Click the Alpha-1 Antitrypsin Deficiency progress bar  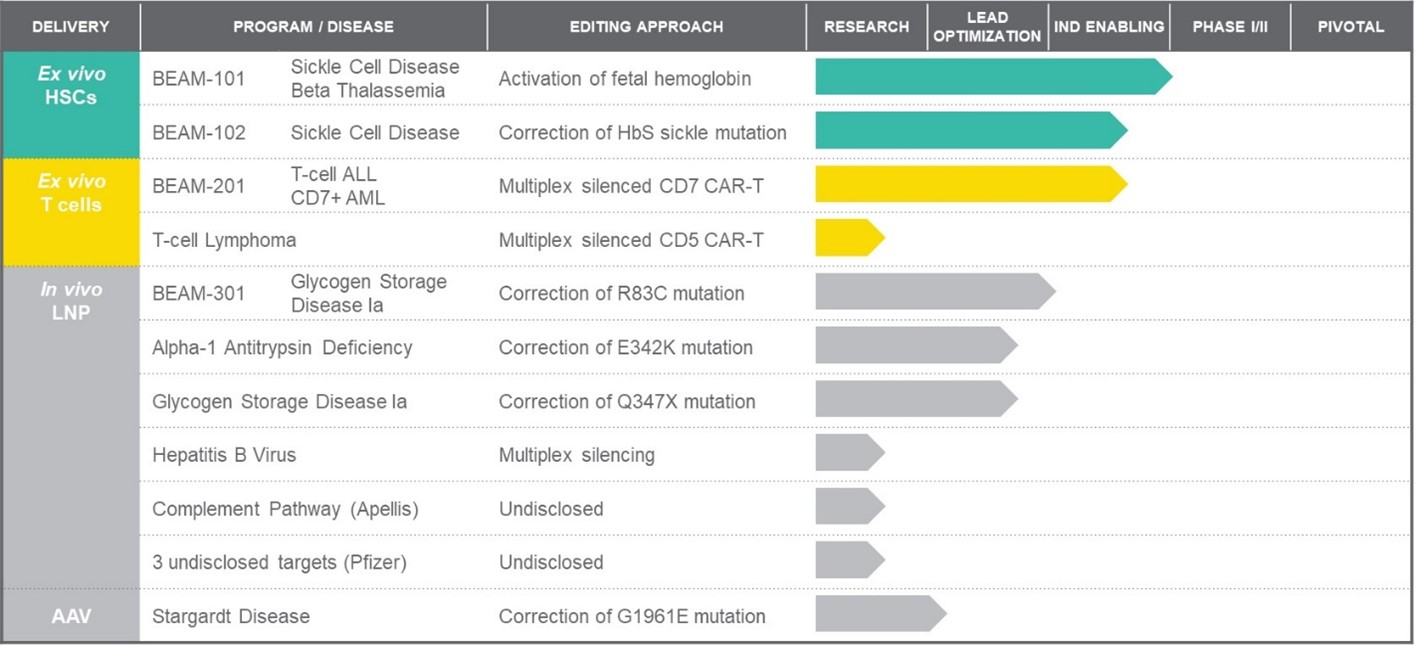point(916,345)
